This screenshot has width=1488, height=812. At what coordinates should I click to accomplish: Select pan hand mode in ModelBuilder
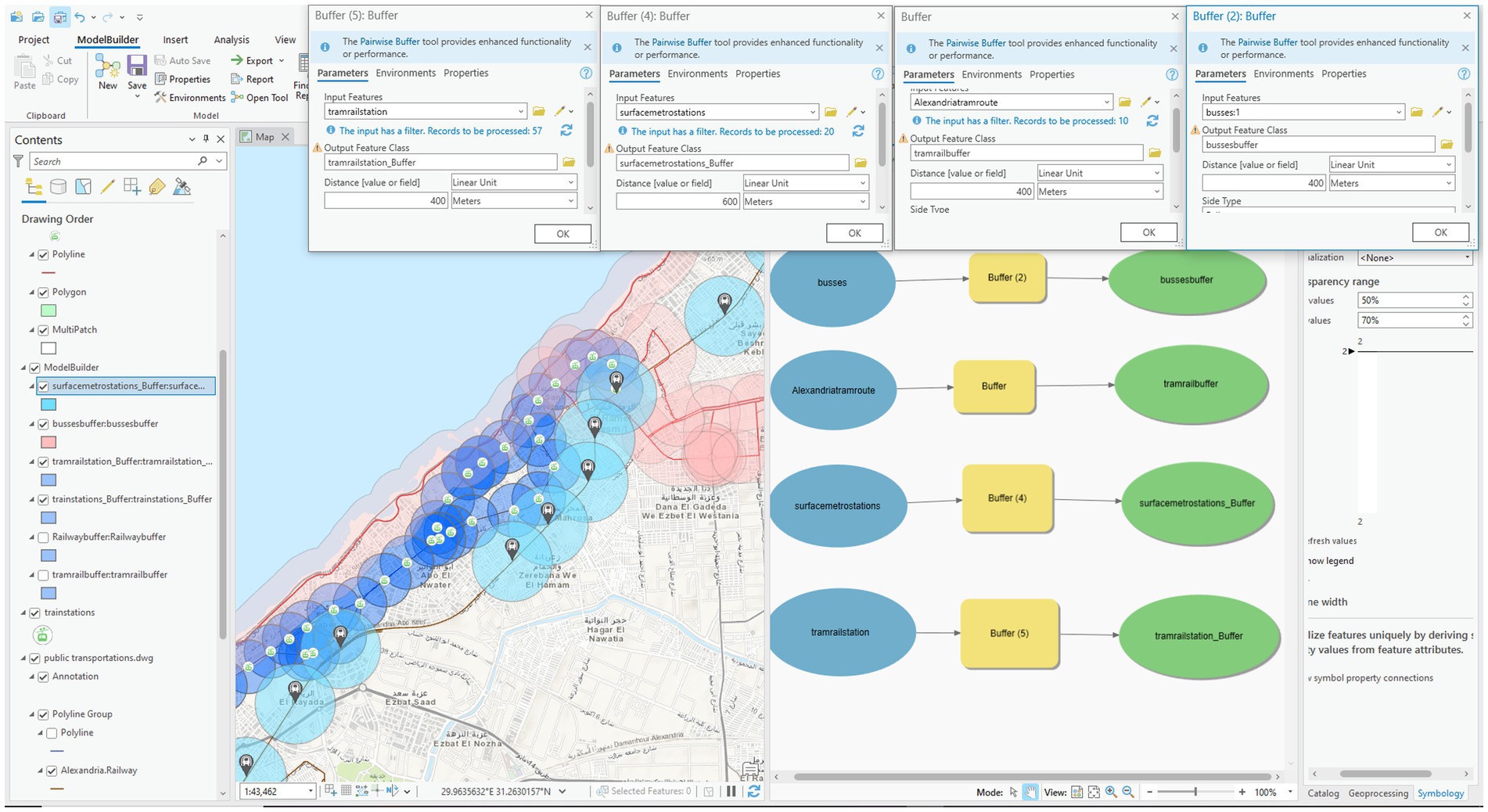coord(1031,792)
